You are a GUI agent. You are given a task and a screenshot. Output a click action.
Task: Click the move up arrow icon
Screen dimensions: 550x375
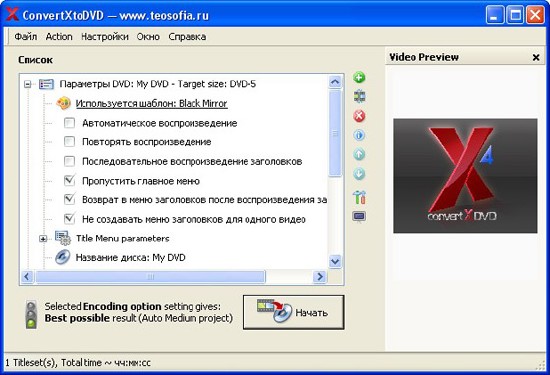(359, 154)
